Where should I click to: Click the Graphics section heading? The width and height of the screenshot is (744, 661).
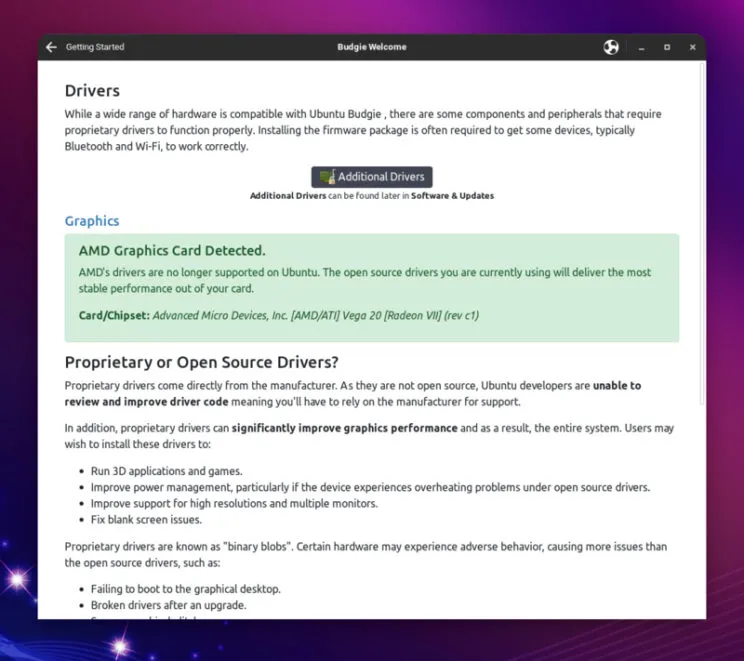pyautogui.click(x=92, y=221)
